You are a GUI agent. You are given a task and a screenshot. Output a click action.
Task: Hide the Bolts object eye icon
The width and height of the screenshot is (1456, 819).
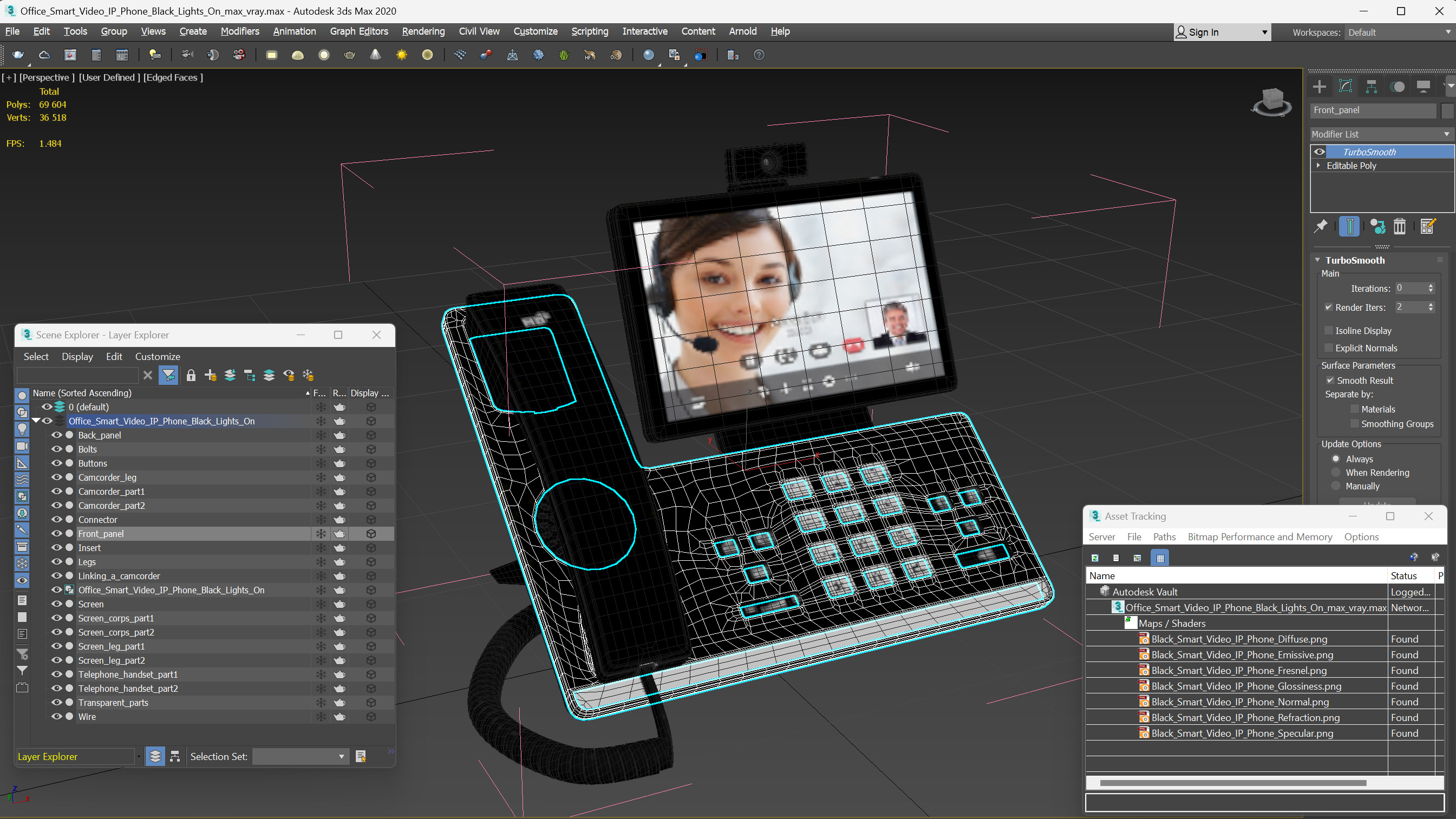pos(56,449)
